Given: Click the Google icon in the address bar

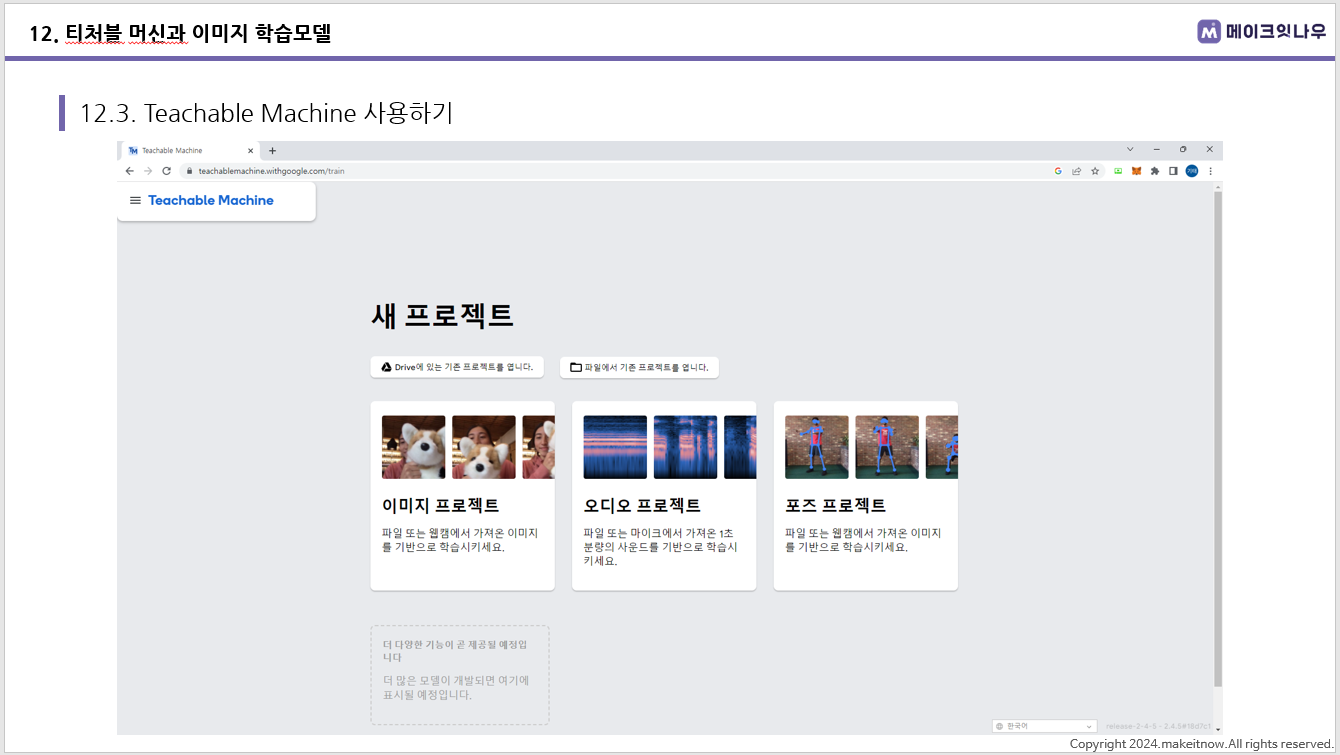Looking at the screenshot, I should click(x=1058, y=171).
